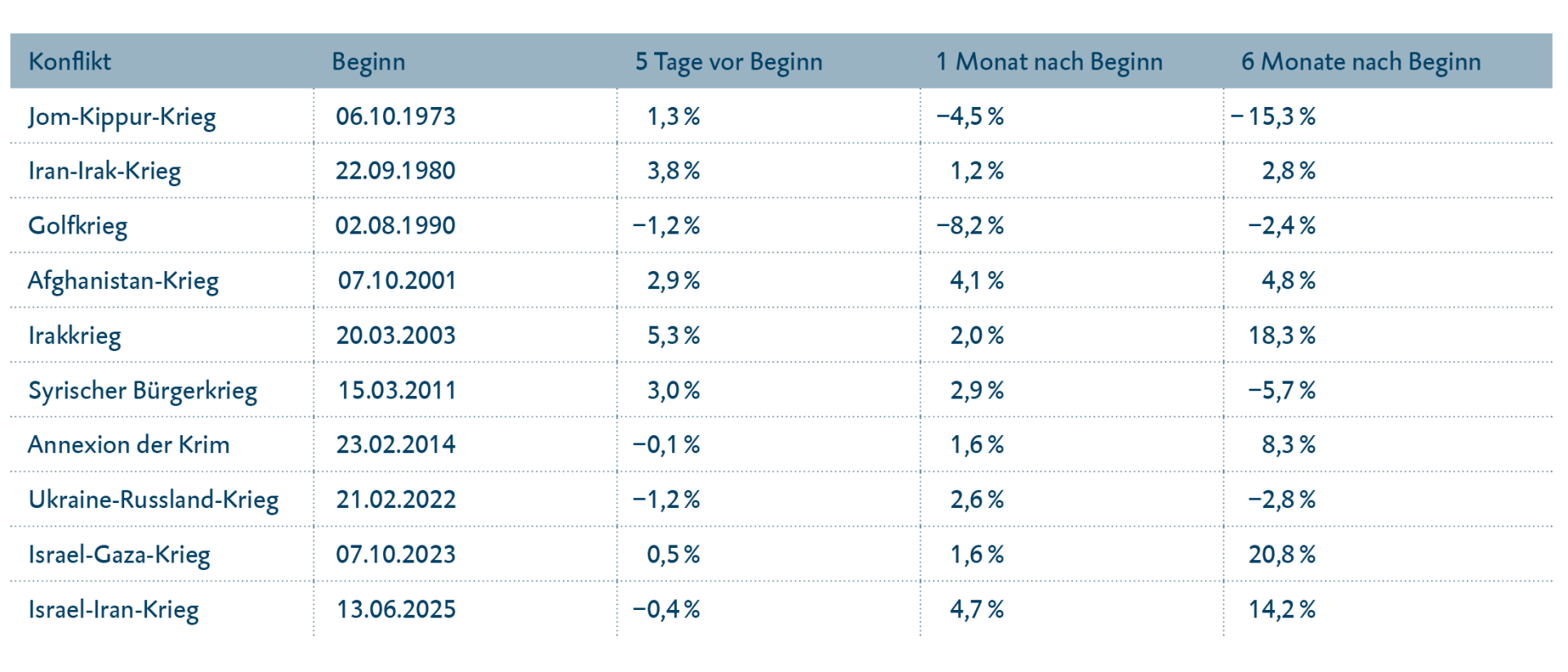This screenshot has width=1568, height=672.
Task: Select the date 13.06.2025
Action: (x=396, y=609)
